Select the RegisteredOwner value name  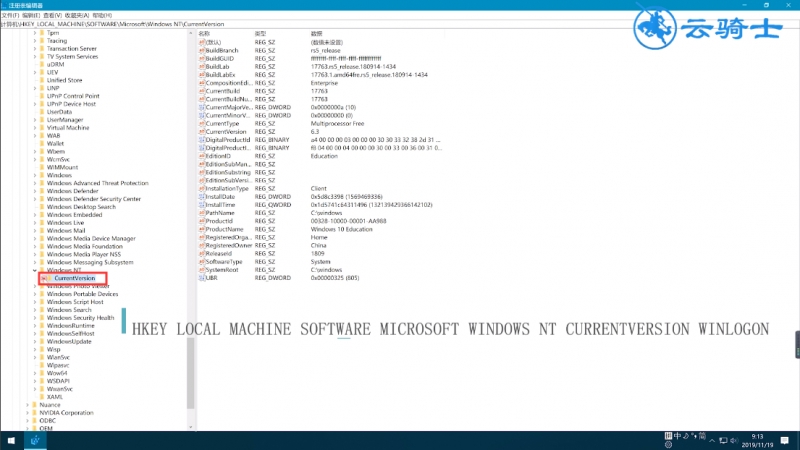tap(229, 245)
